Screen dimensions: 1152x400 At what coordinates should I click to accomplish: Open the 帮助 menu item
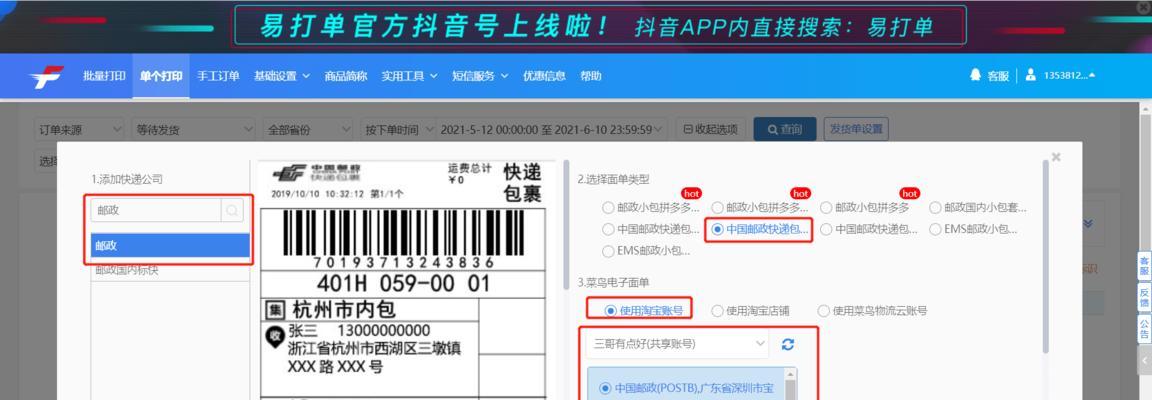(591, 76)
